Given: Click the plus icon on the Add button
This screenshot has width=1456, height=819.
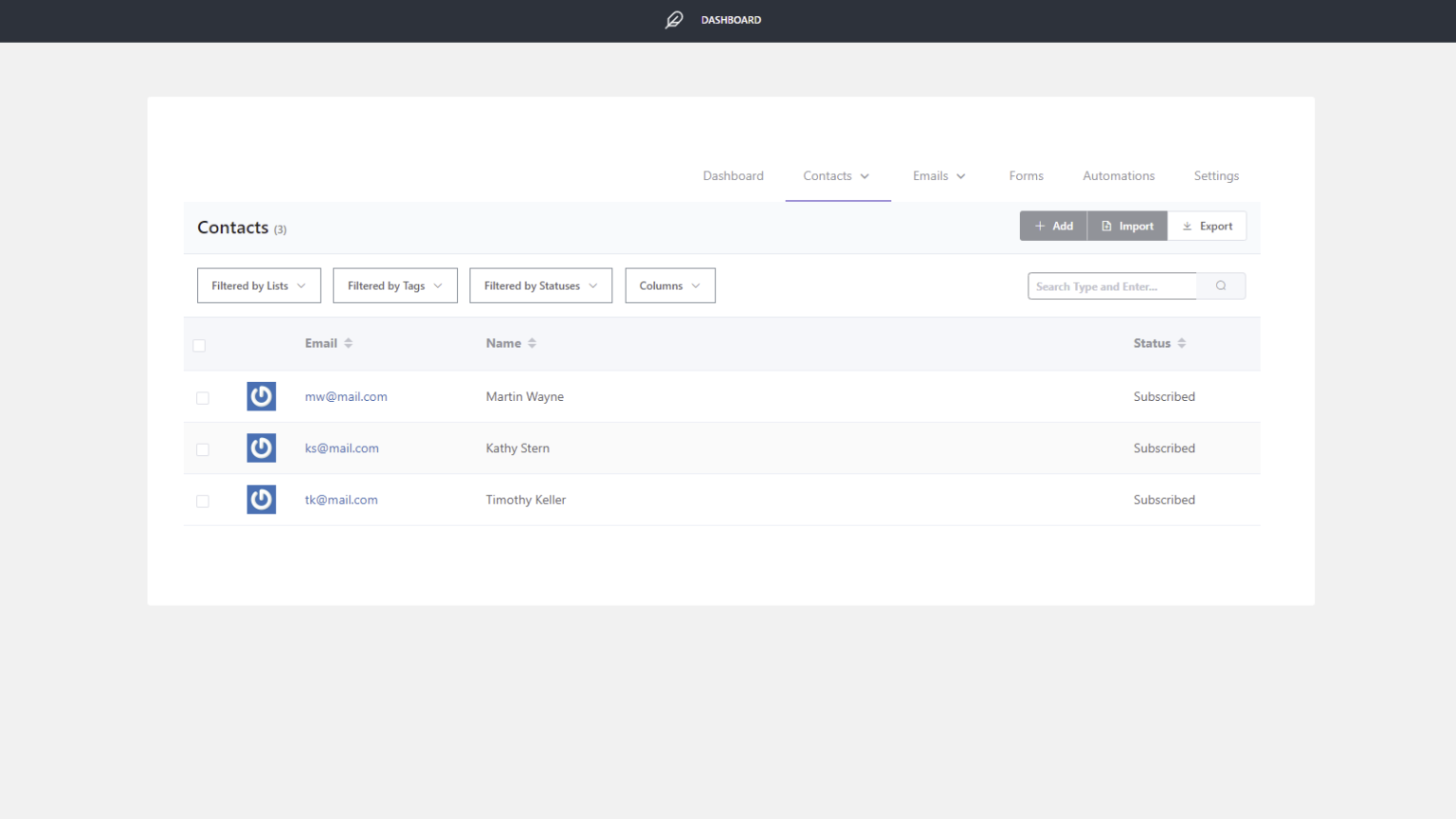Looking at the screenshot, I should click(x=1041, y=226).
